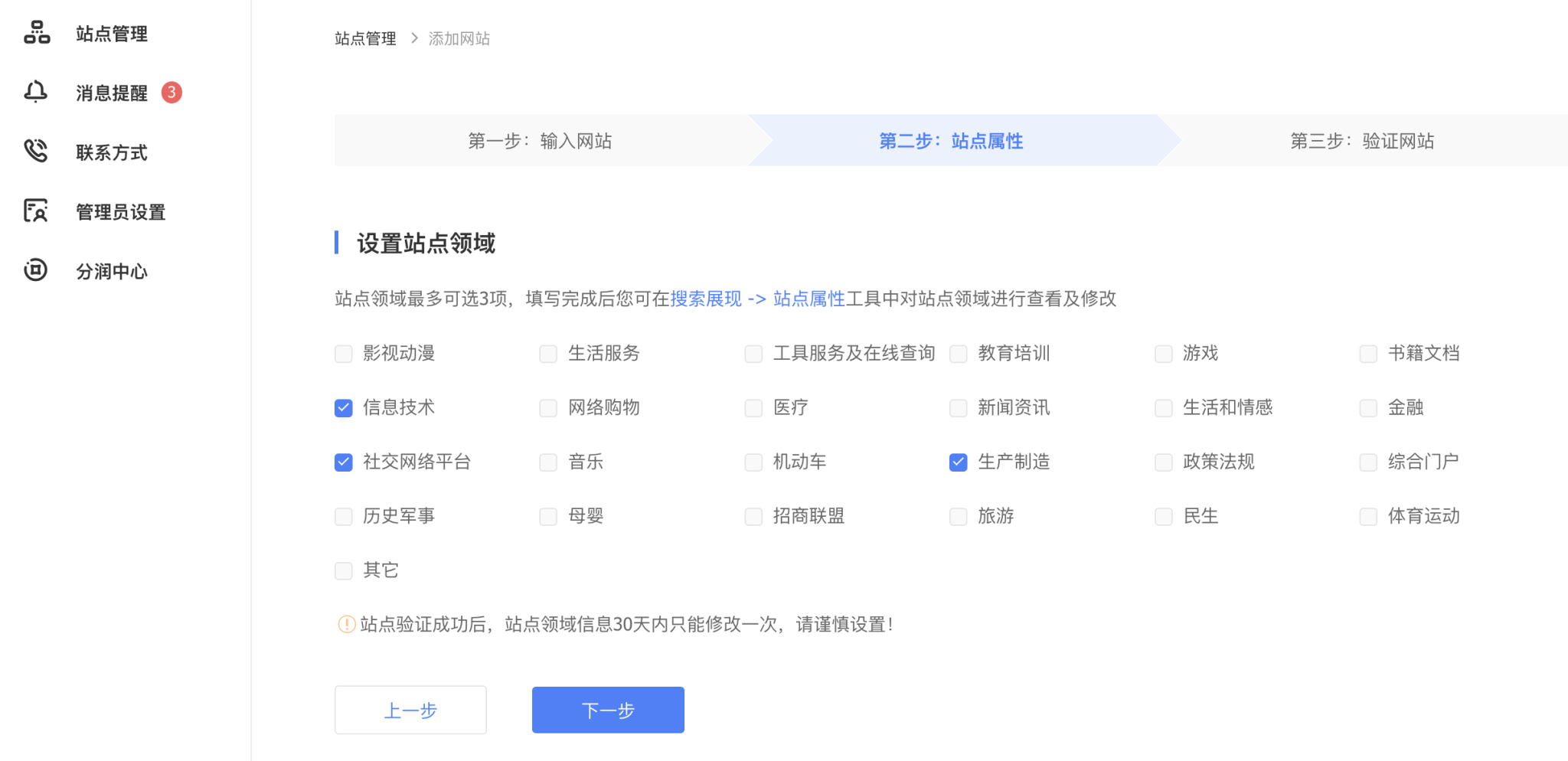Screen dimensions: 1568x761
Task: Tick the 影视动漫 checkbox
Action: (344, 354)
